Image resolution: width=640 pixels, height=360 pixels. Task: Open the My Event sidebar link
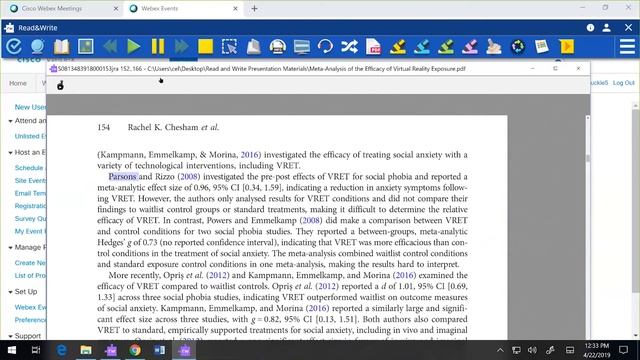pos(30,231)
